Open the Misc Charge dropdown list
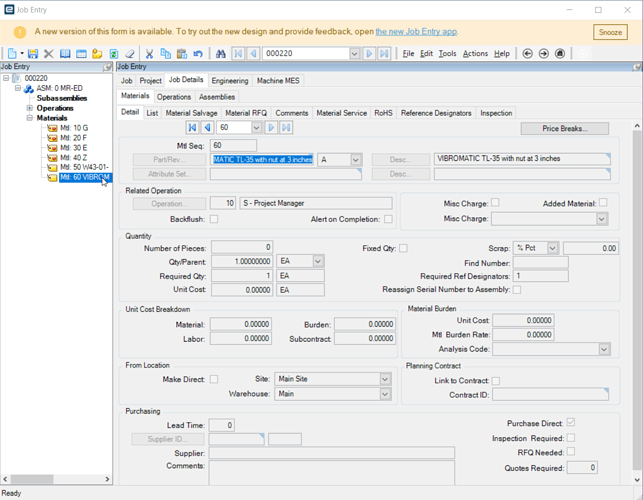This screenshot has height=500, width=643. tap(602, 219)
